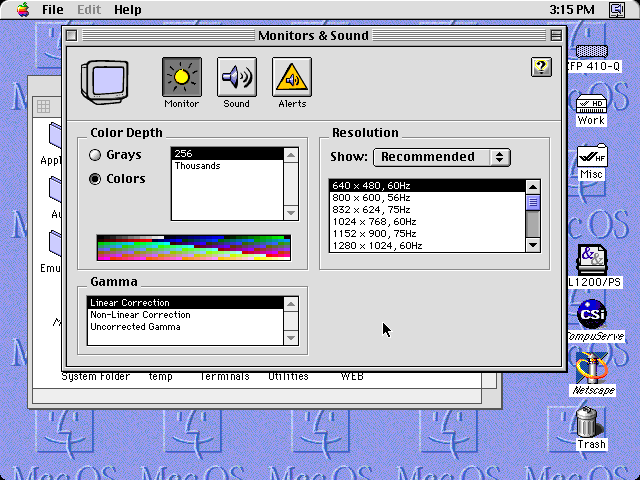Select the Monitor panel icon
640x480 pixels.
[x=182, y=77]
